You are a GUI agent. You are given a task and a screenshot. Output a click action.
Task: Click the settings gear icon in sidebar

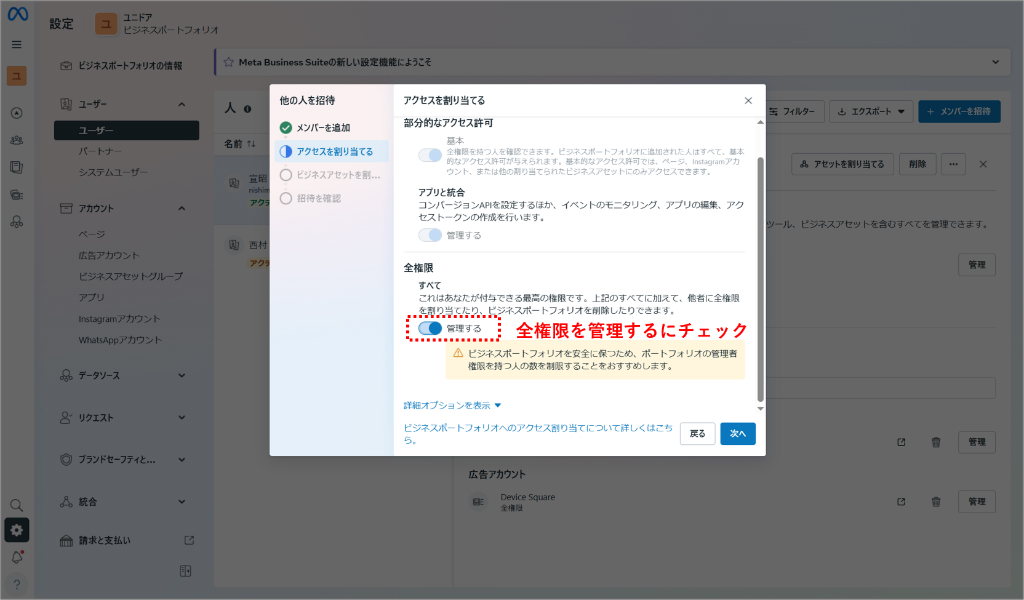coord(16,529)
